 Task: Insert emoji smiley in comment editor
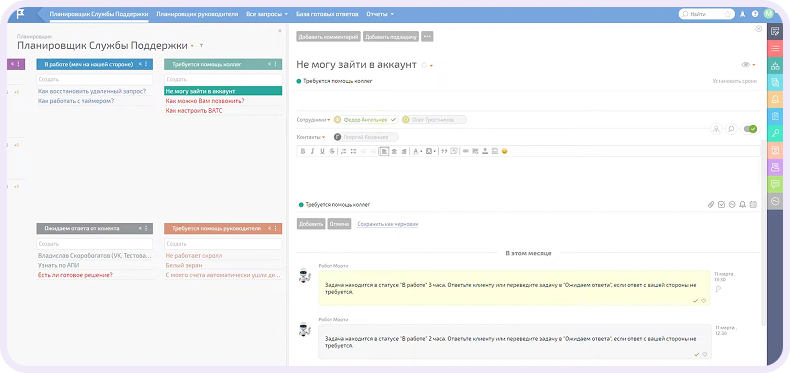click(x=504, y=151)
